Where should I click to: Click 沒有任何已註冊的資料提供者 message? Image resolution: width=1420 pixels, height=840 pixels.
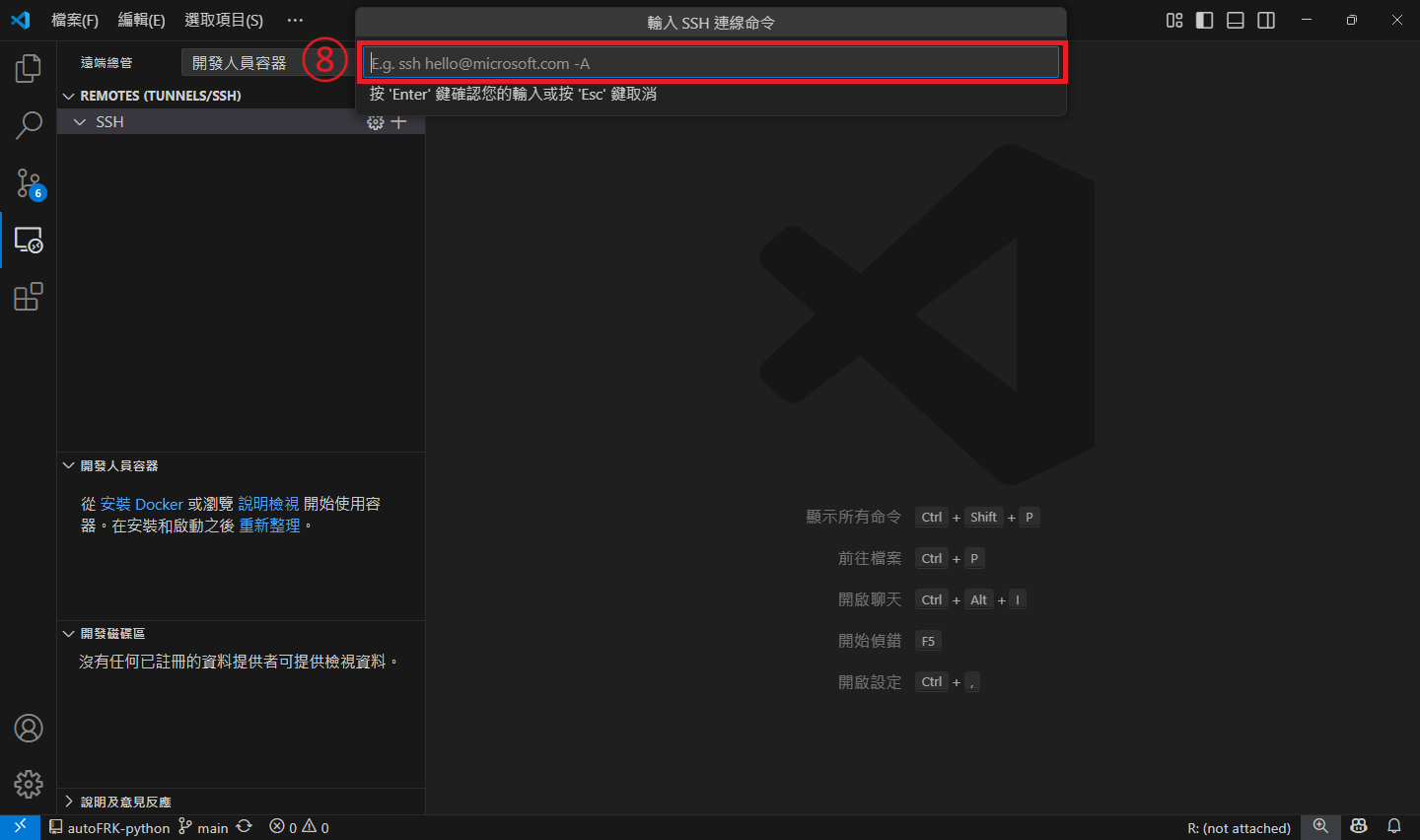tap(239, 662)
